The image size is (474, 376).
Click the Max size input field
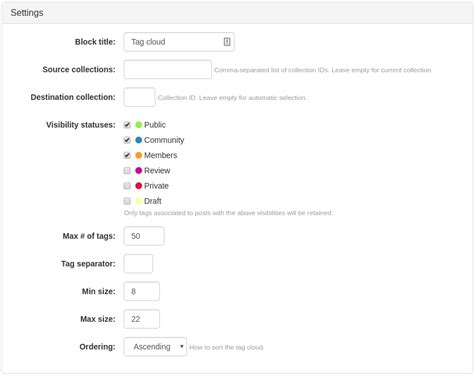coord(142,319)
